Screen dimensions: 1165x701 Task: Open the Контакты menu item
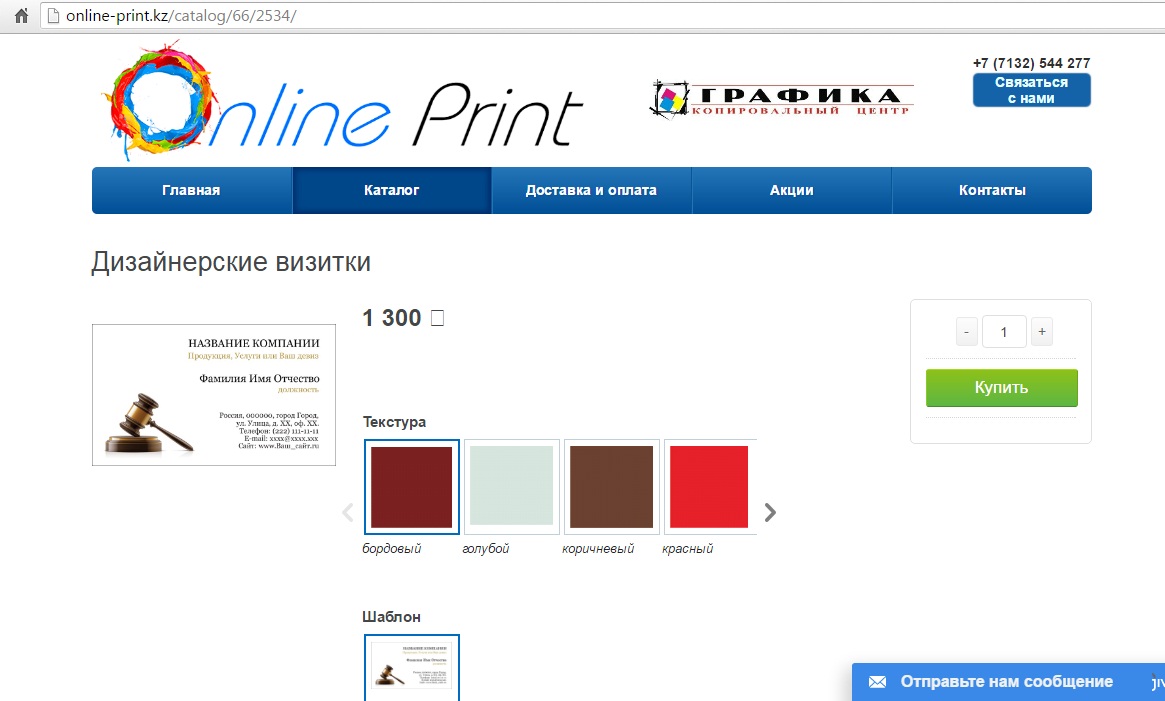click(x=992, y=190)
